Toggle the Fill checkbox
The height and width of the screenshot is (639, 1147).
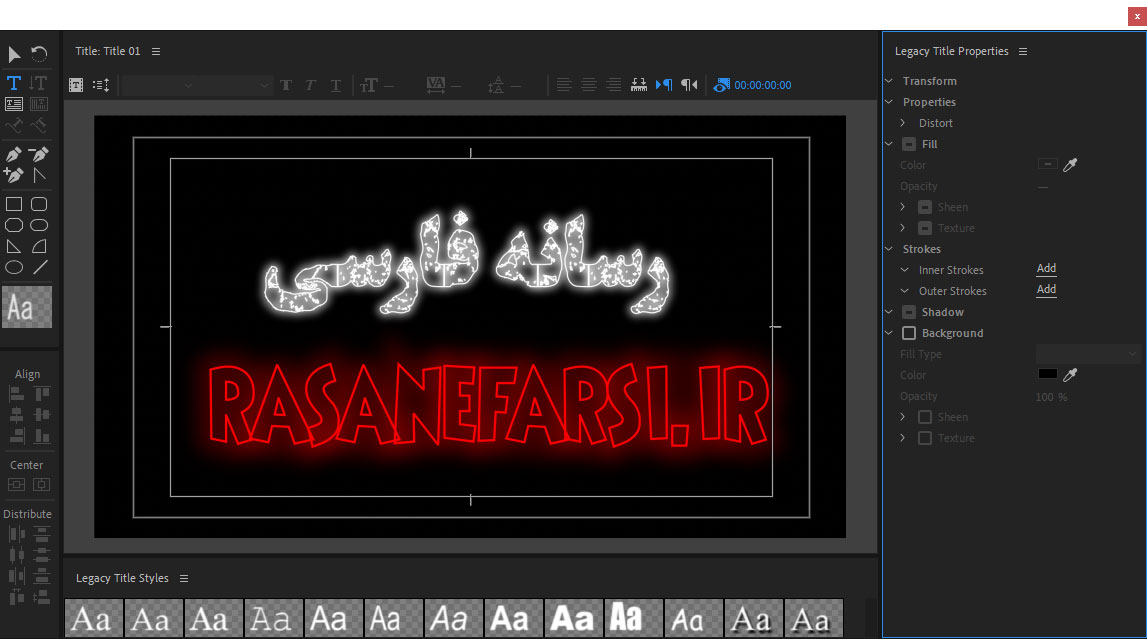(909, 144)
